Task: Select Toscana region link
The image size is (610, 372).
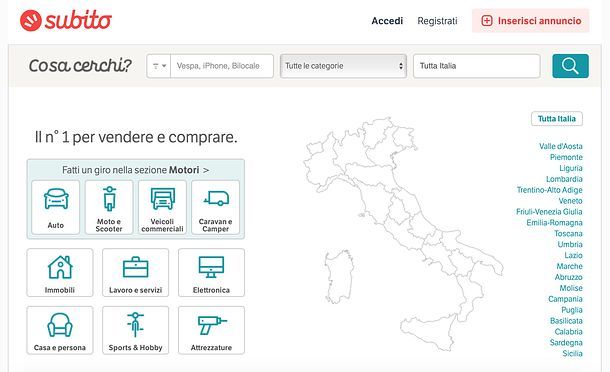Action: [x=568, y=233]
